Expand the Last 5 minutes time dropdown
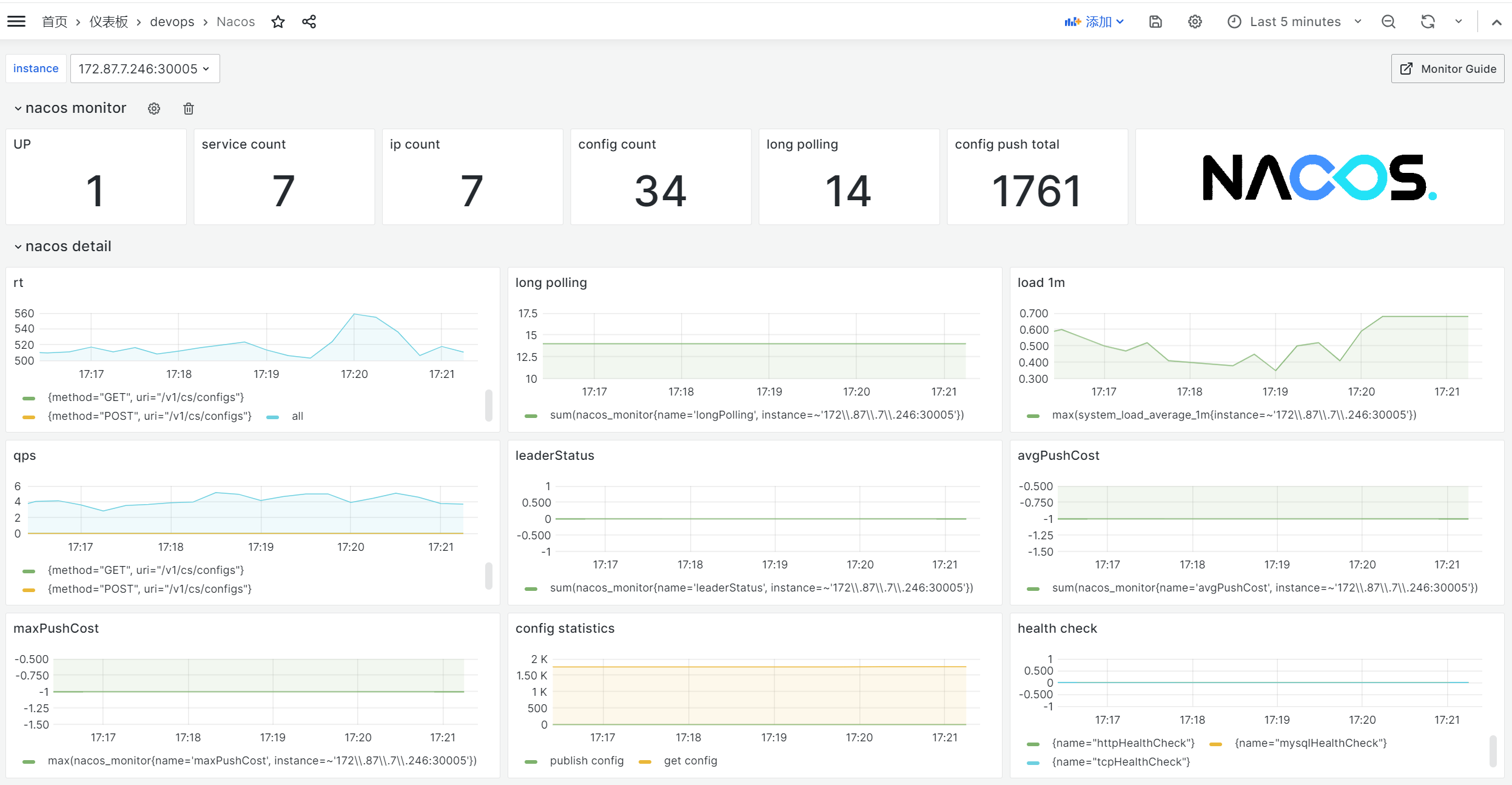 pos(1296,20)
